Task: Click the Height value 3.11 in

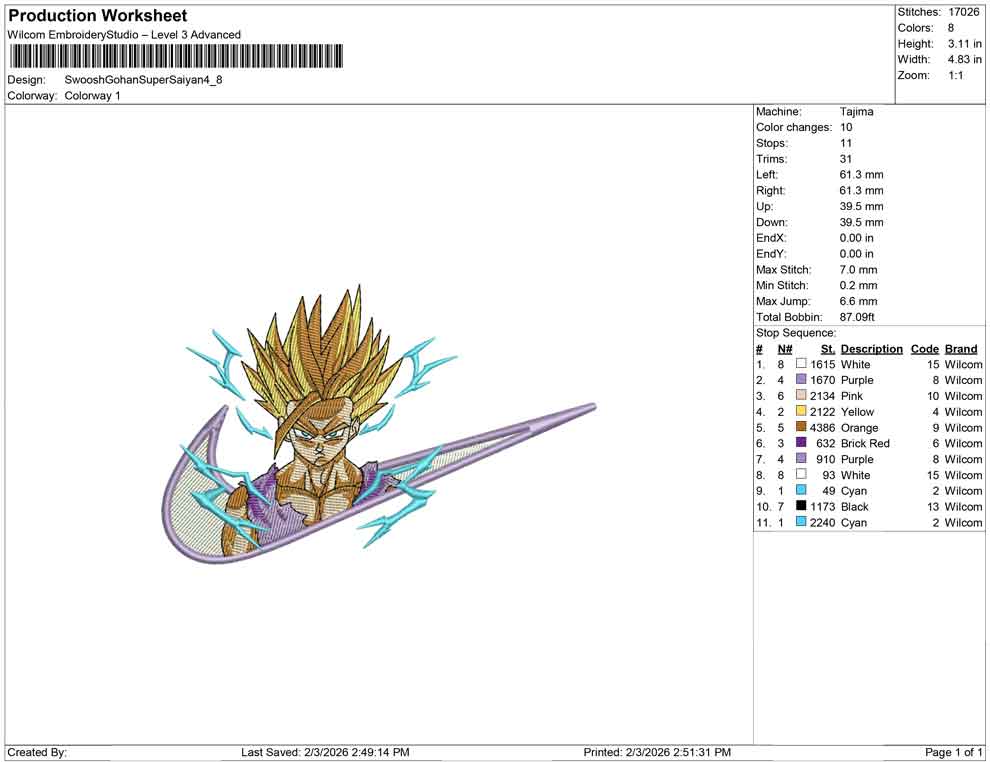Action: click(x=965, y=44)
